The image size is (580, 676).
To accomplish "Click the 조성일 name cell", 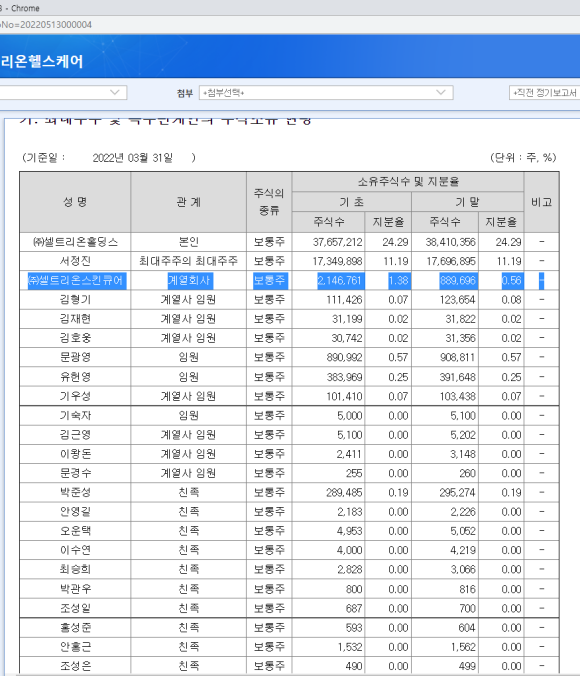I will click(x=75, y=608).
